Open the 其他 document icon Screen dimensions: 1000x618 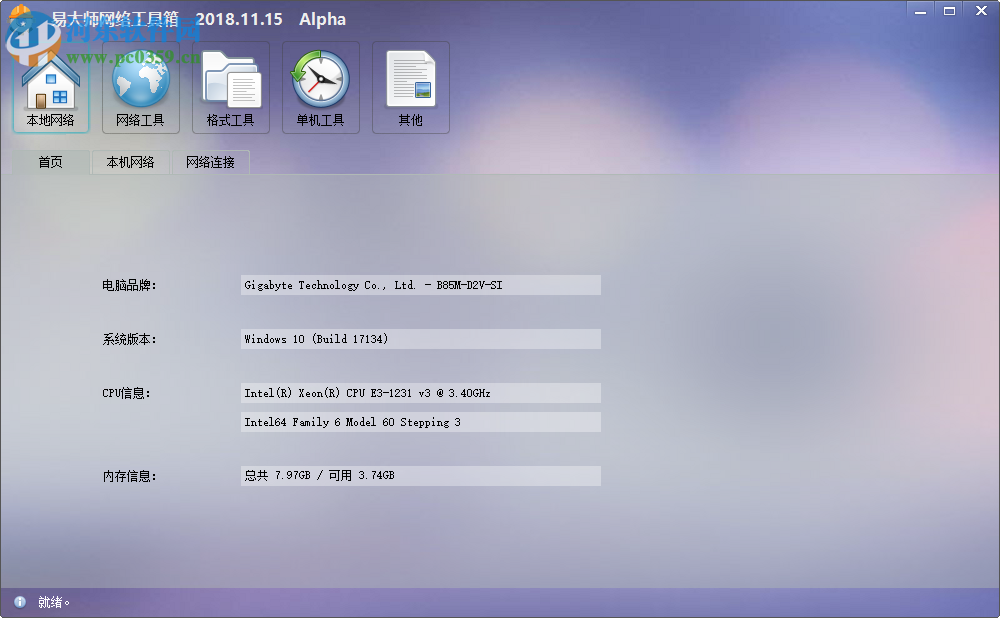411,87
